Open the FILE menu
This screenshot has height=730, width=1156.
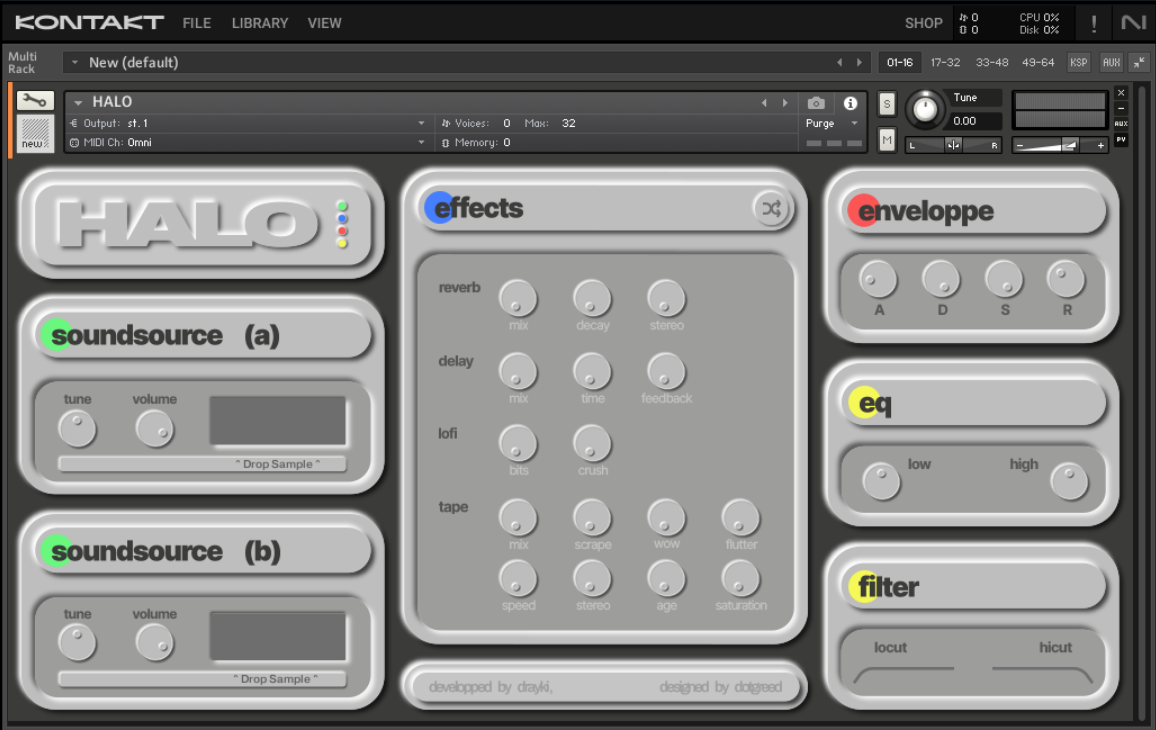[196, 22]
